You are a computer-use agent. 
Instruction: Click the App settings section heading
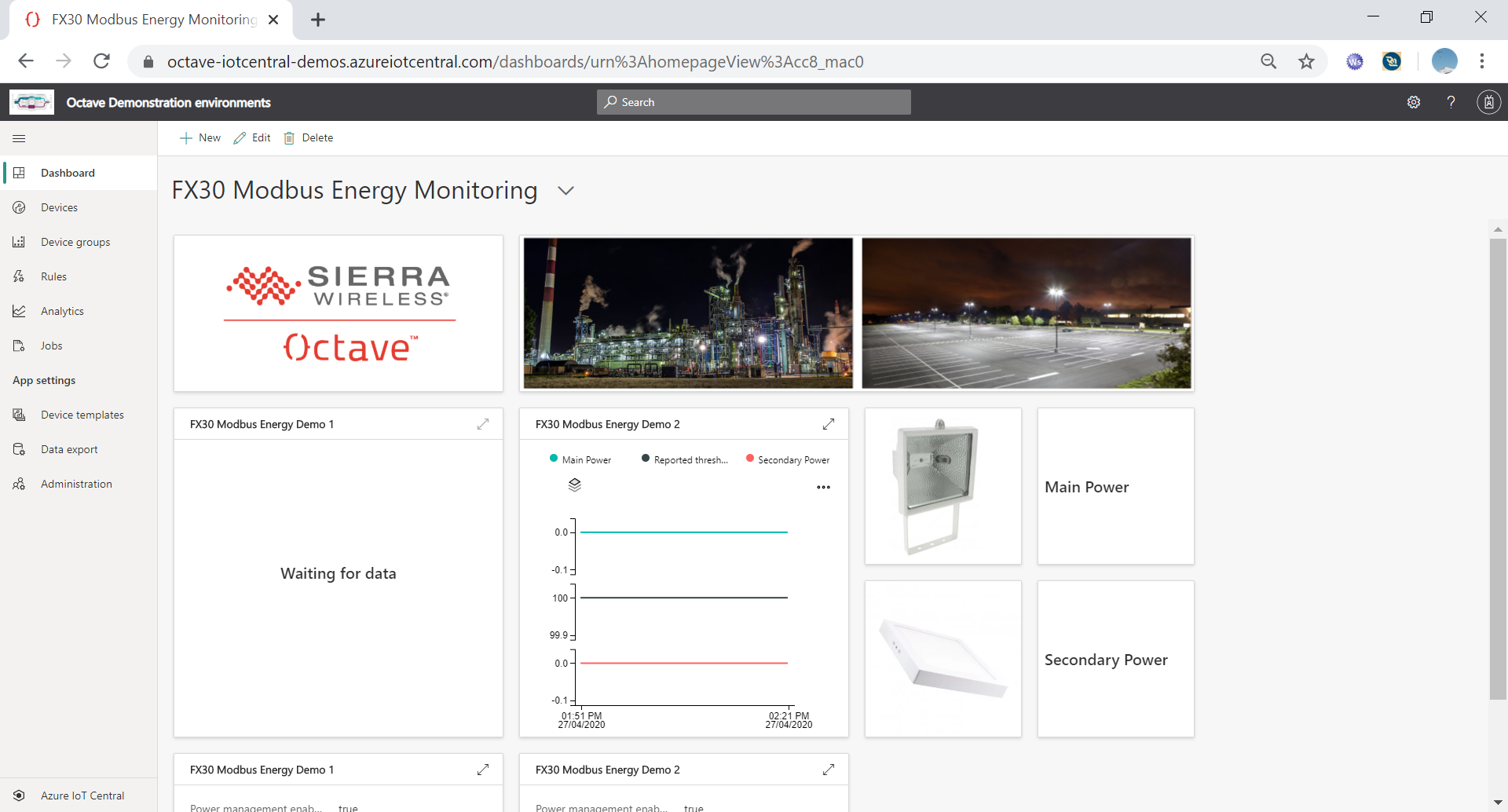tap(44, 380)
